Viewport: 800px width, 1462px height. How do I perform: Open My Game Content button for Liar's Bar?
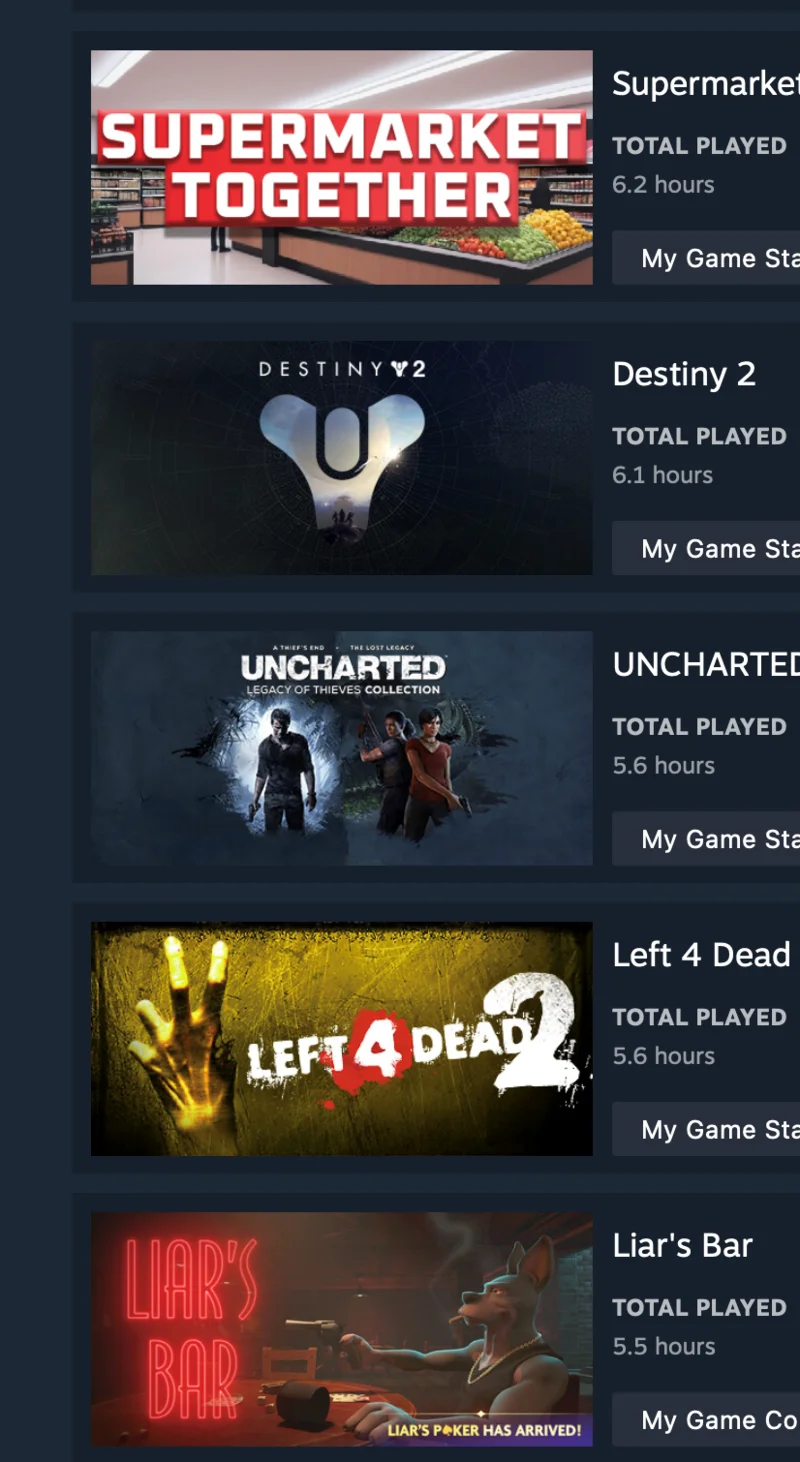pyautogui.click(x=706, y=1420)
